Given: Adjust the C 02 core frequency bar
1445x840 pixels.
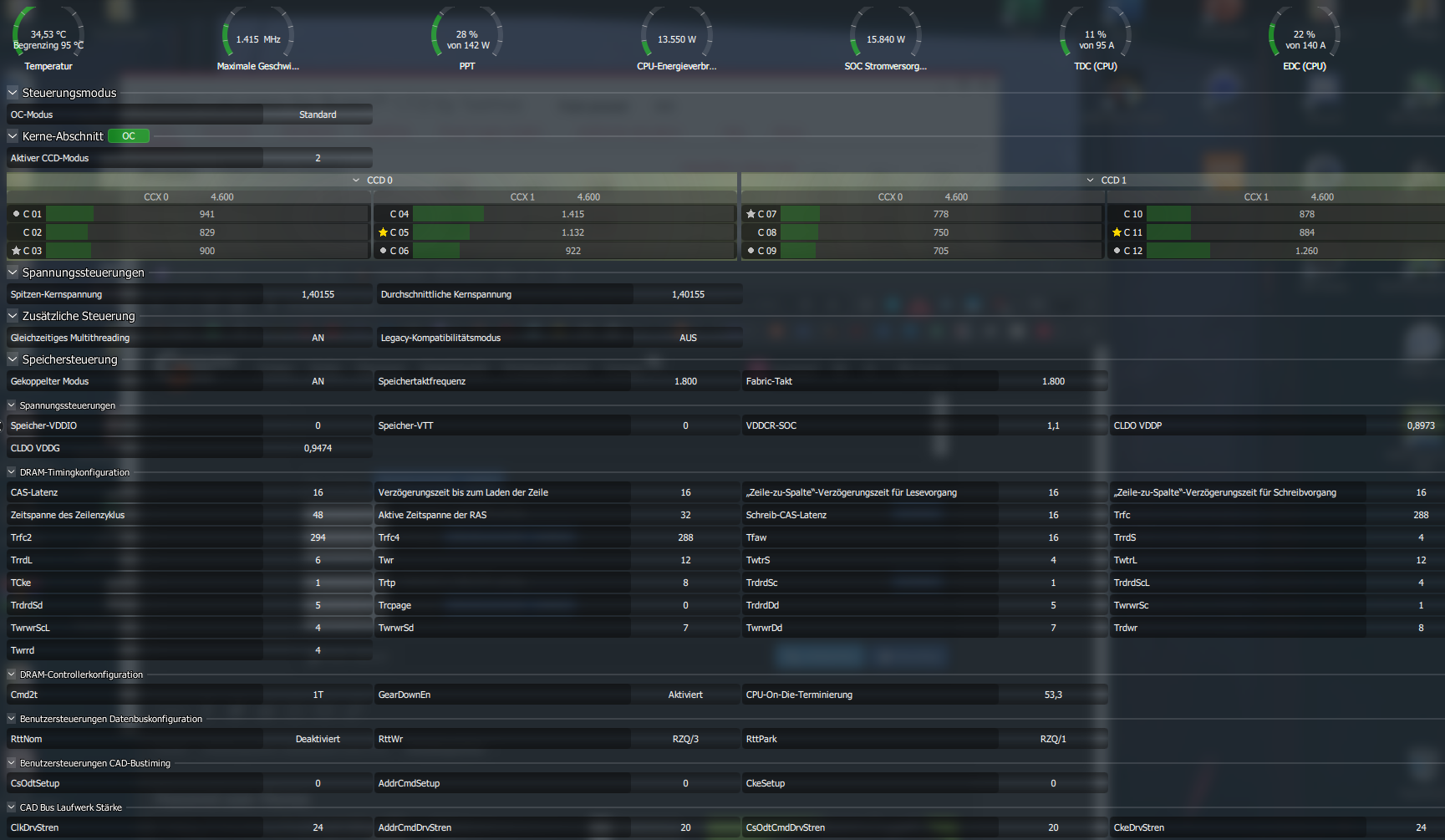Looking at the screenshot, I should pos(207,232).
